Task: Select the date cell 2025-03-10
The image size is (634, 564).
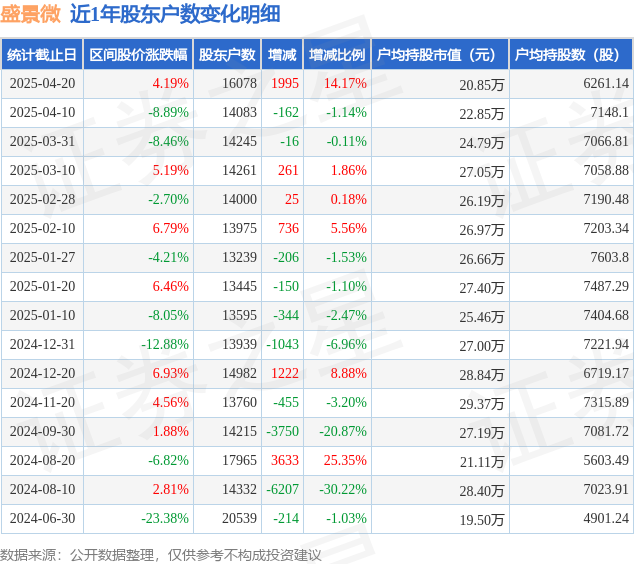Action: pos(42,170)
